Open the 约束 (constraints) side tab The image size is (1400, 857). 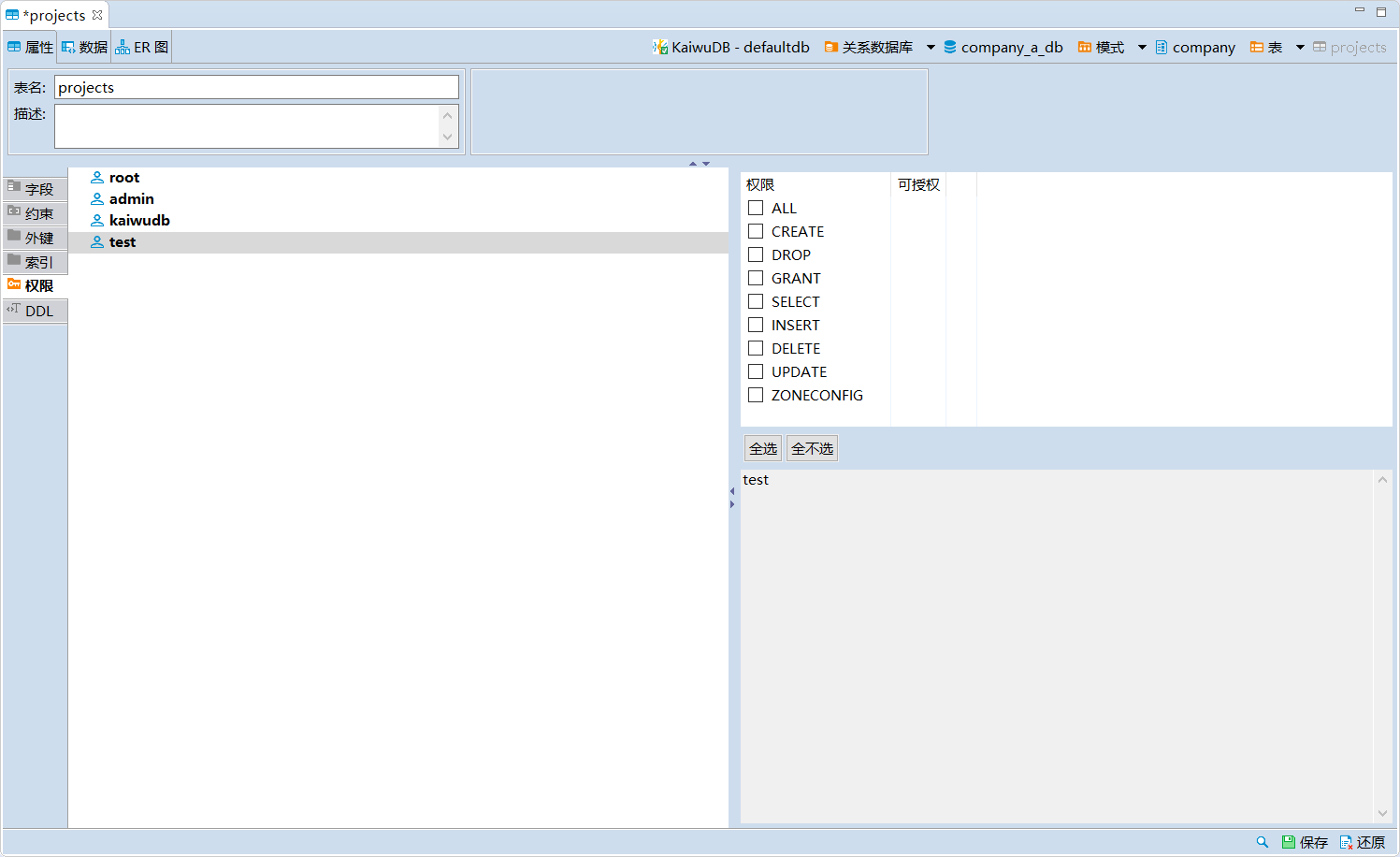(x=36, y=213)
